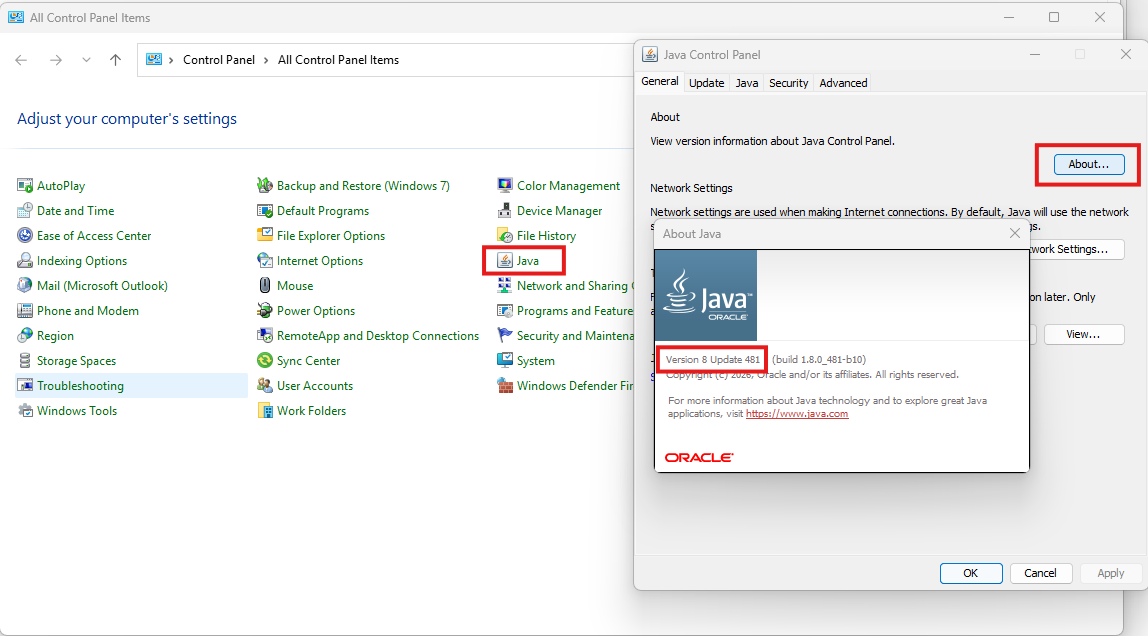This screenshot has height=636, width=1148.
Task: Open the Troubleshooting icon
Action: click(25, 386)
